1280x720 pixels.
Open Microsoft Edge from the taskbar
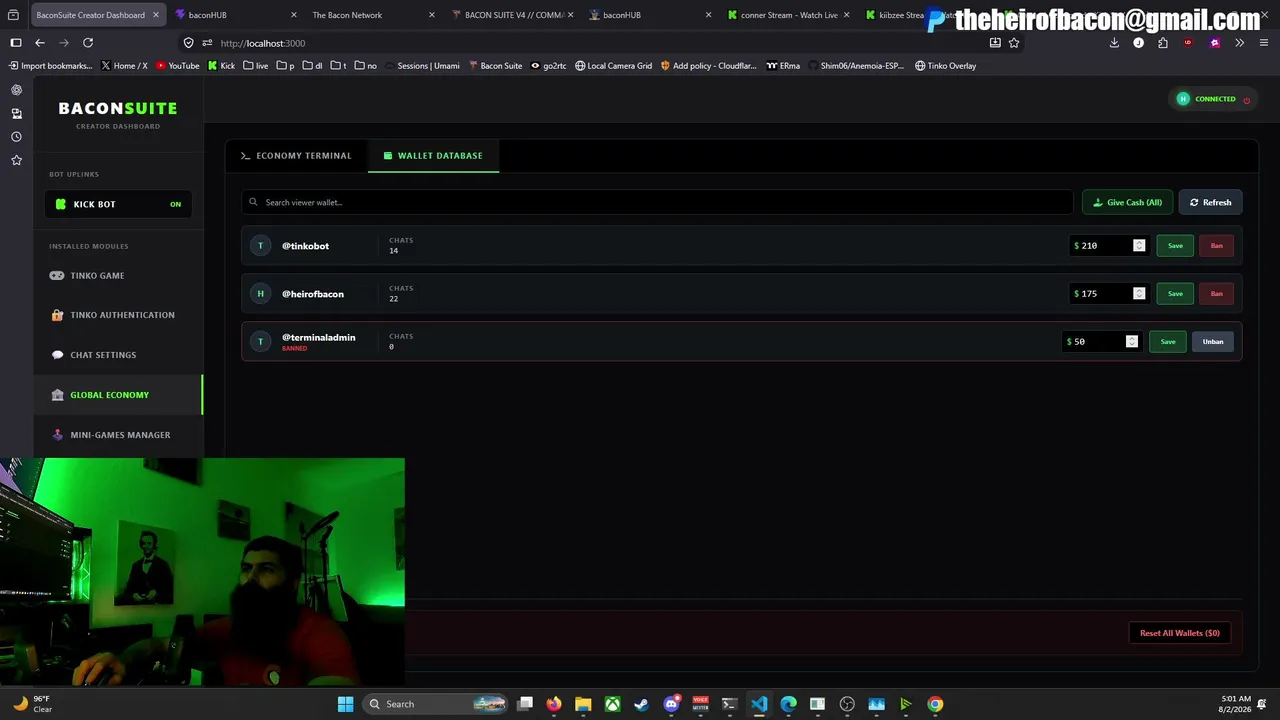point(788,704)
